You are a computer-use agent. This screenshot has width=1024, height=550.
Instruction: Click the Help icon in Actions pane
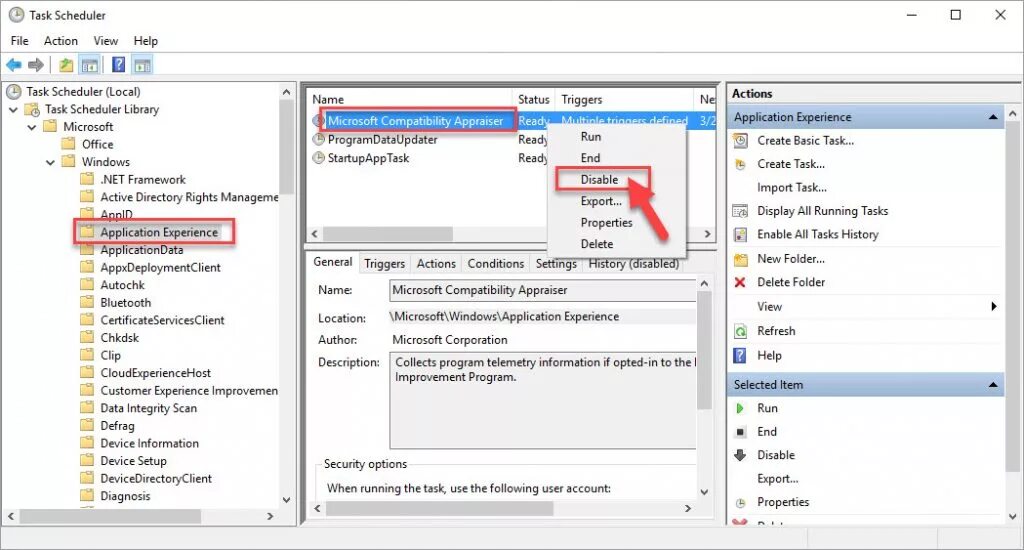click(740, 355)
